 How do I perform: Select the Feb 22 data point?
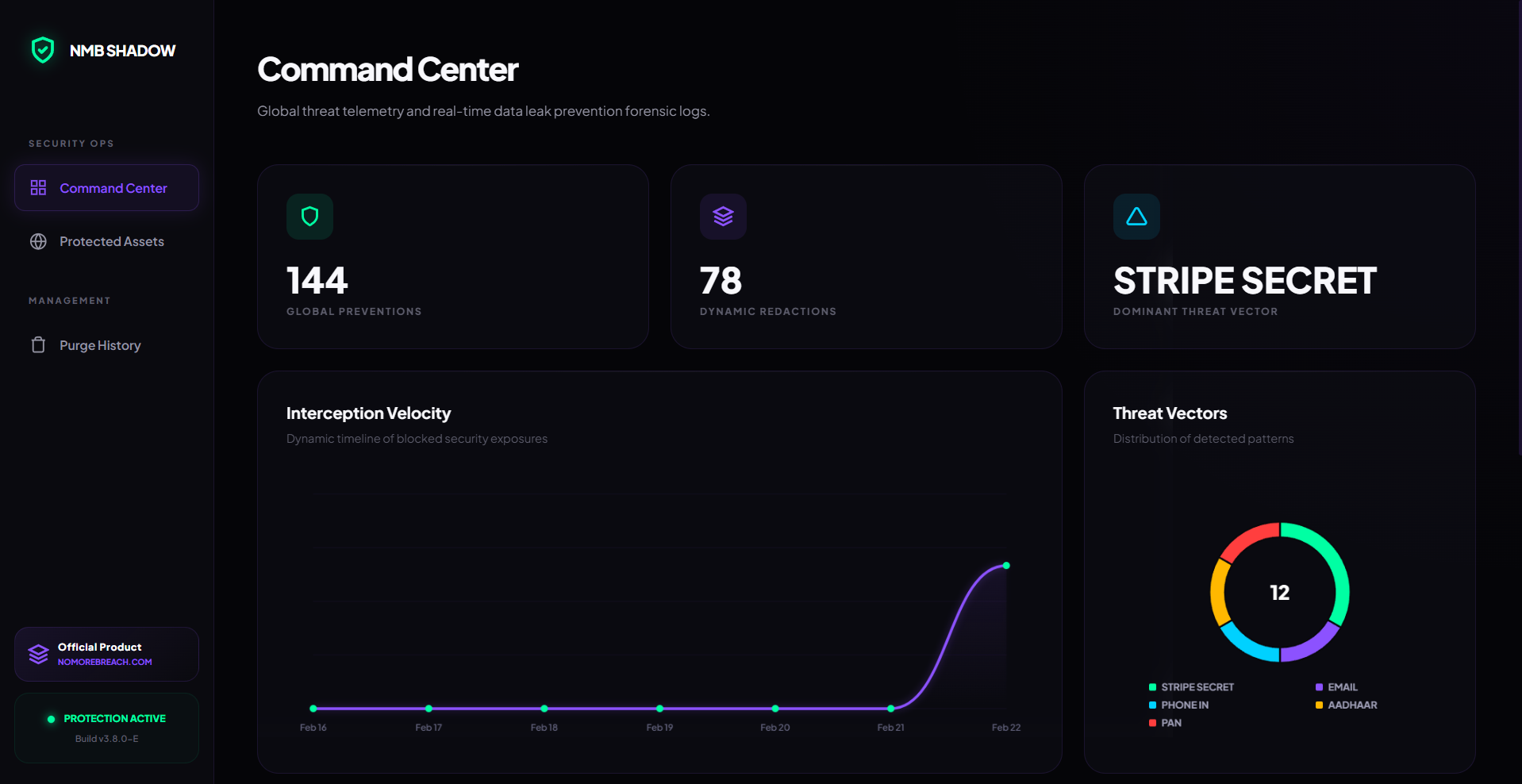1006,566
